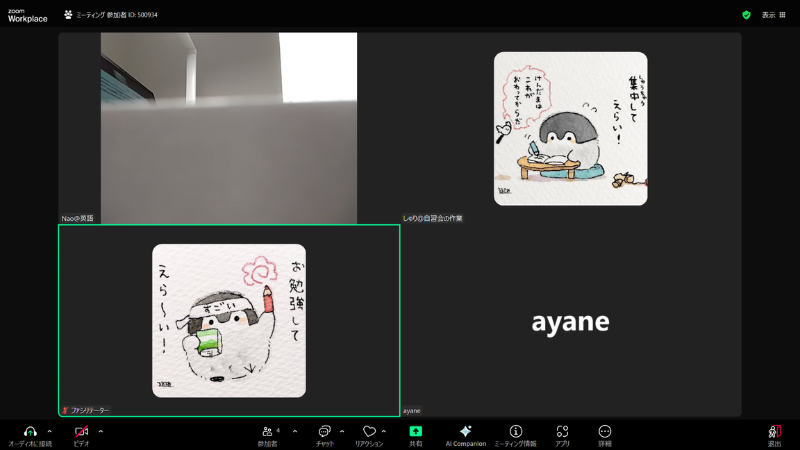The image size is (800, 450).
Task: Click the green encryption shield icon
Action: 746,15
